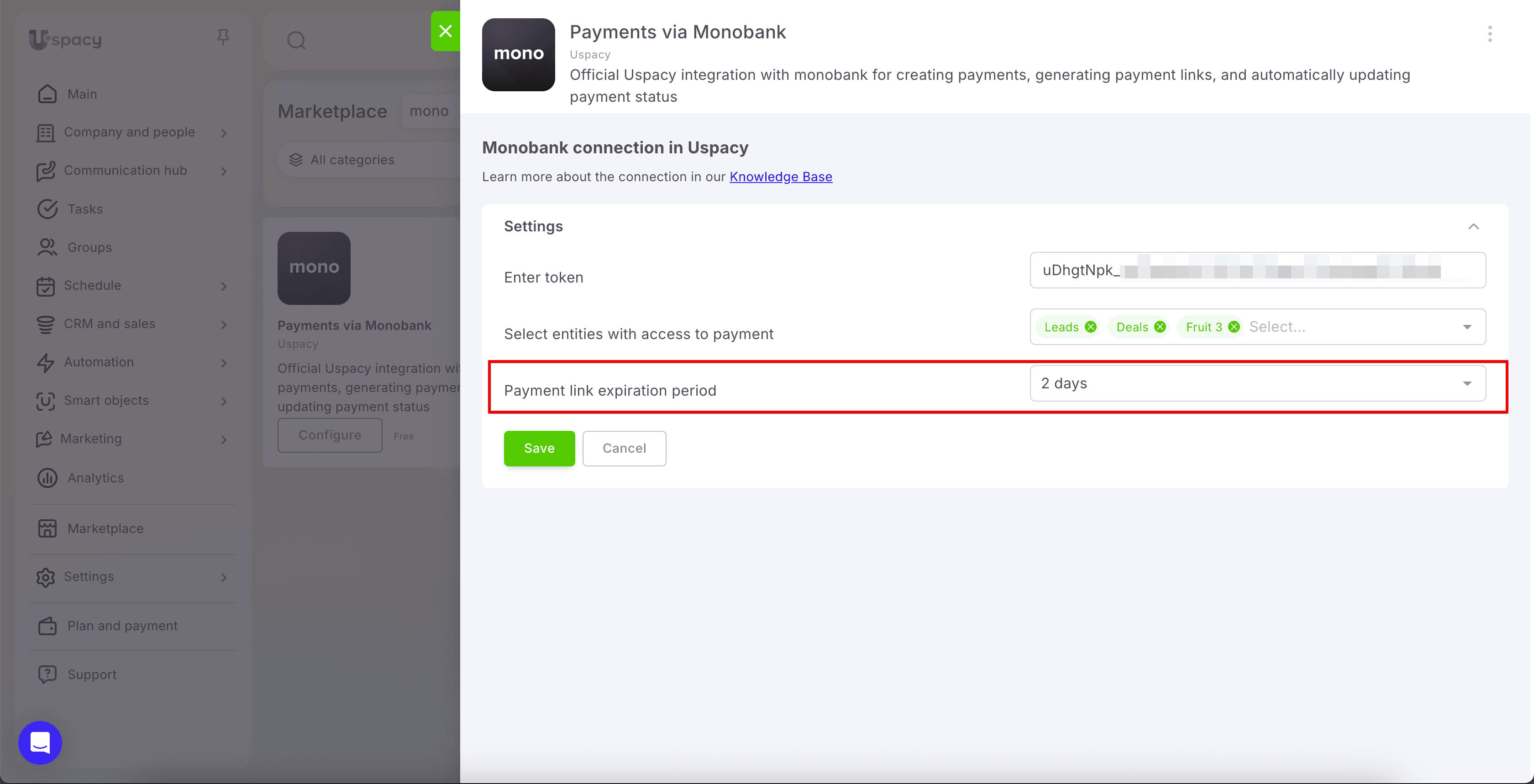Click the Schedule calendar icon
Viewport: 1534px width, 784px height.
(x=45, y=286)
